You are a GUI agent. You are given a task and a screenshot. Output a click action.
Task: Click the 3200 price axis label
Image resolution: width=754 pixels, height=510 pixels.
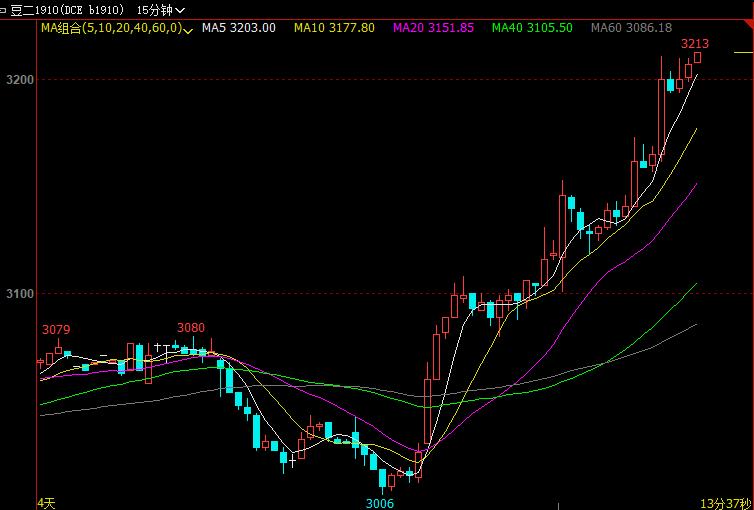[17, 79]
